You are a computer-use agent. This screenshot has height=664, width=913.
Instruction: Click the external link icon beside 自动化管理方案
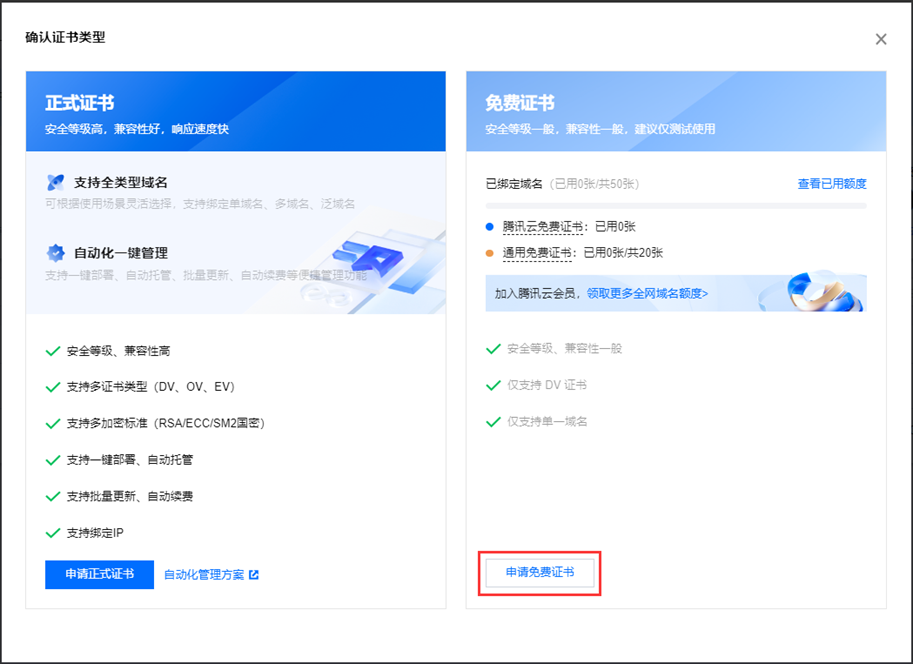coord(254,575)
